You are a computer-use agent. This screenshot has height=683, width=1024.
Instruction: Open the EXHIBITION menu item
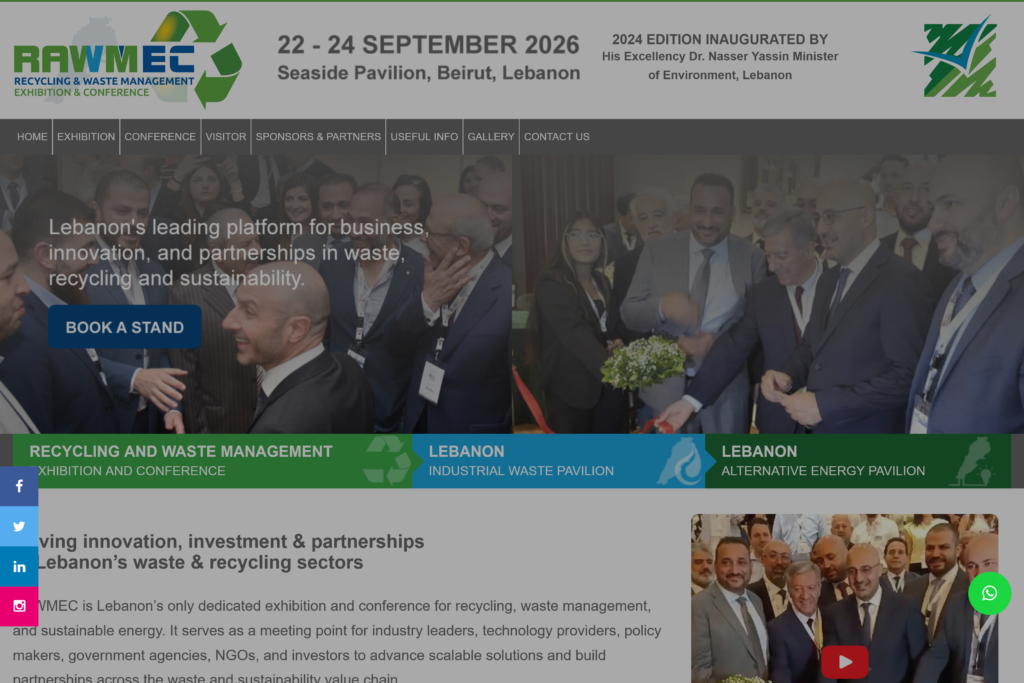tap(86, 136)
